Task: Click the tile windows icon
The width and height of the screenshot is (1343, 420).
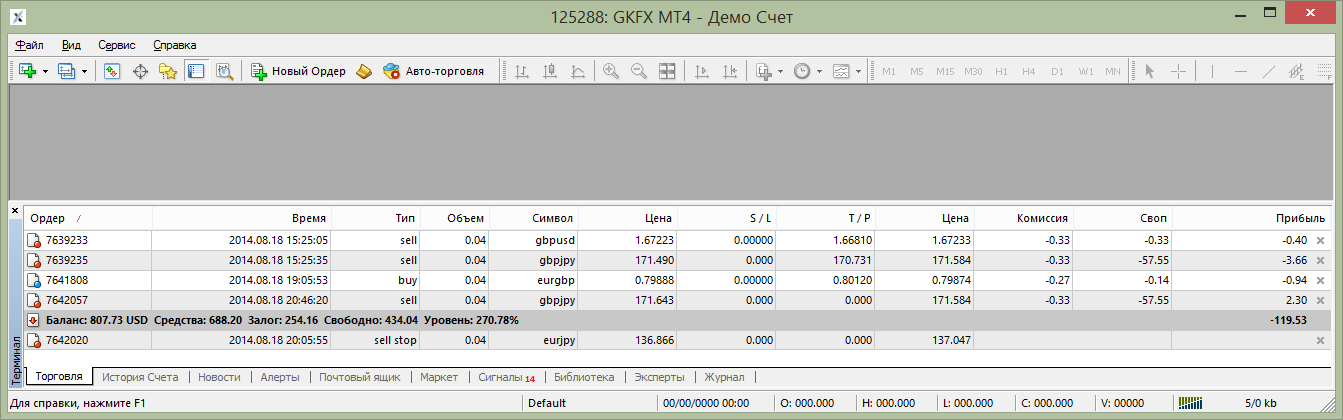Action: [x=667, y=71]
